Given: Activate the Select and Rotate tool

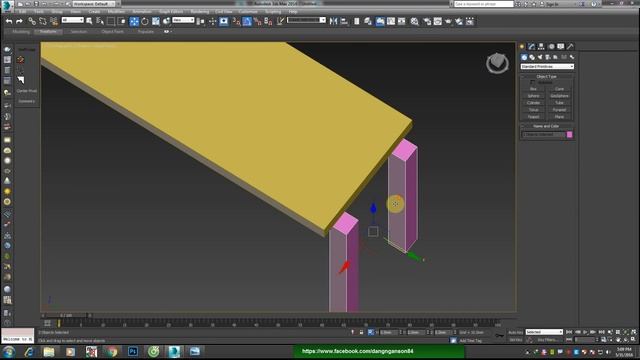Looking at the screenshot, I should (144, 21).
